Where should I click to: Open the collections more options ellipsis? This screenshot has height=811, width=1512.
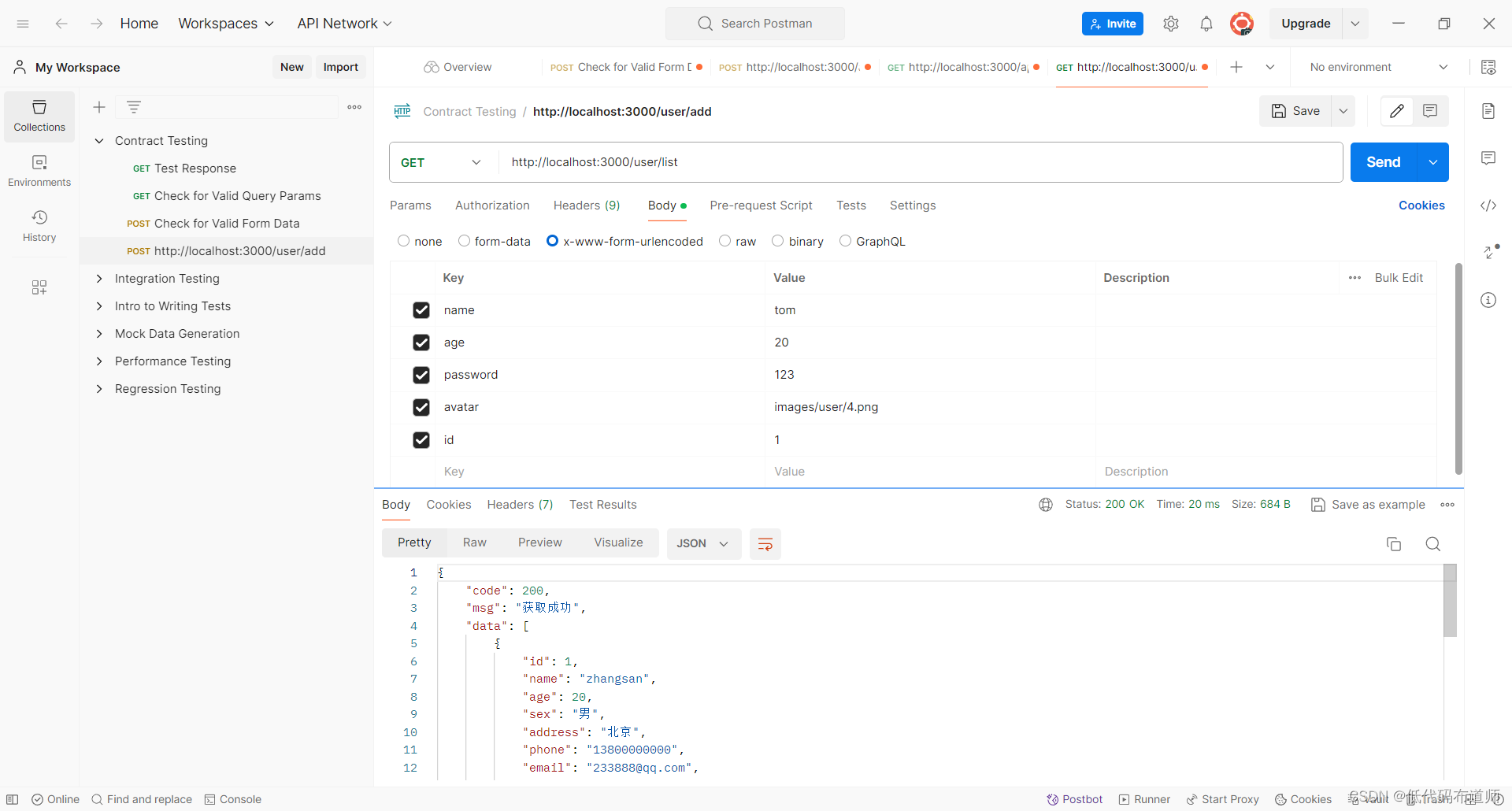coord(354,107)
